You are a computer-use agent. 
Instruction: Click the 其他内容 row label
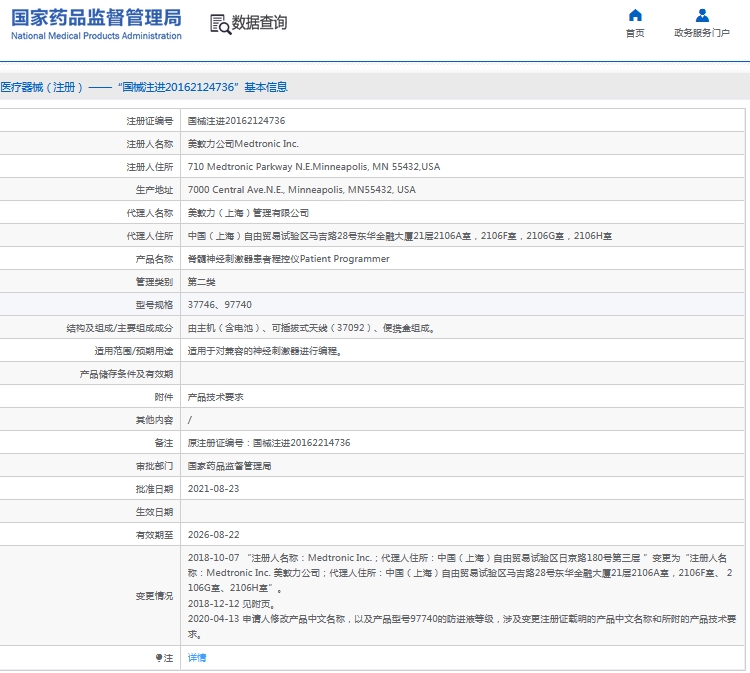tap(154, 420)
